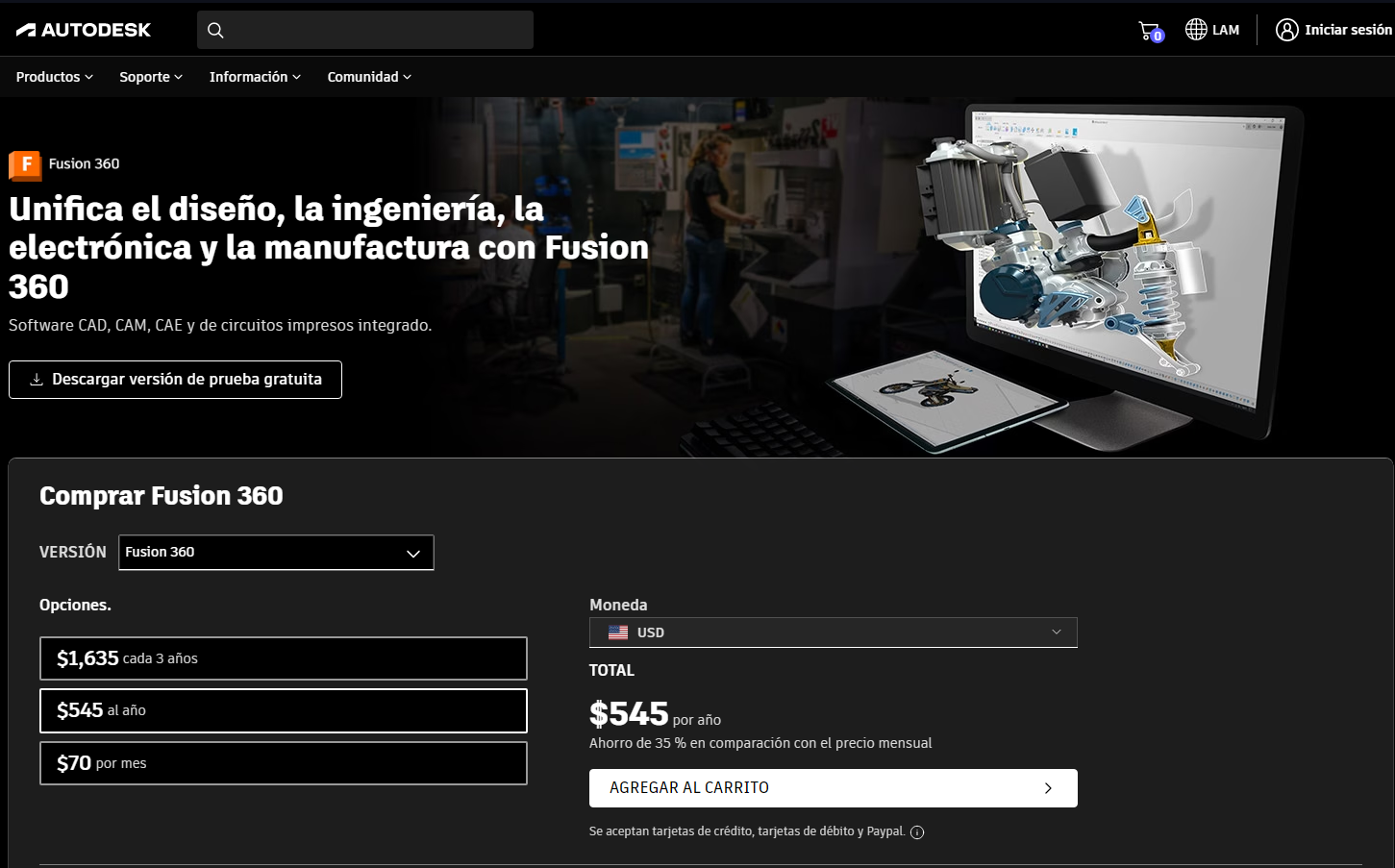Click the payment info circle icon
The height and width of the screenshot is (868, 1395).
(917, 832)
